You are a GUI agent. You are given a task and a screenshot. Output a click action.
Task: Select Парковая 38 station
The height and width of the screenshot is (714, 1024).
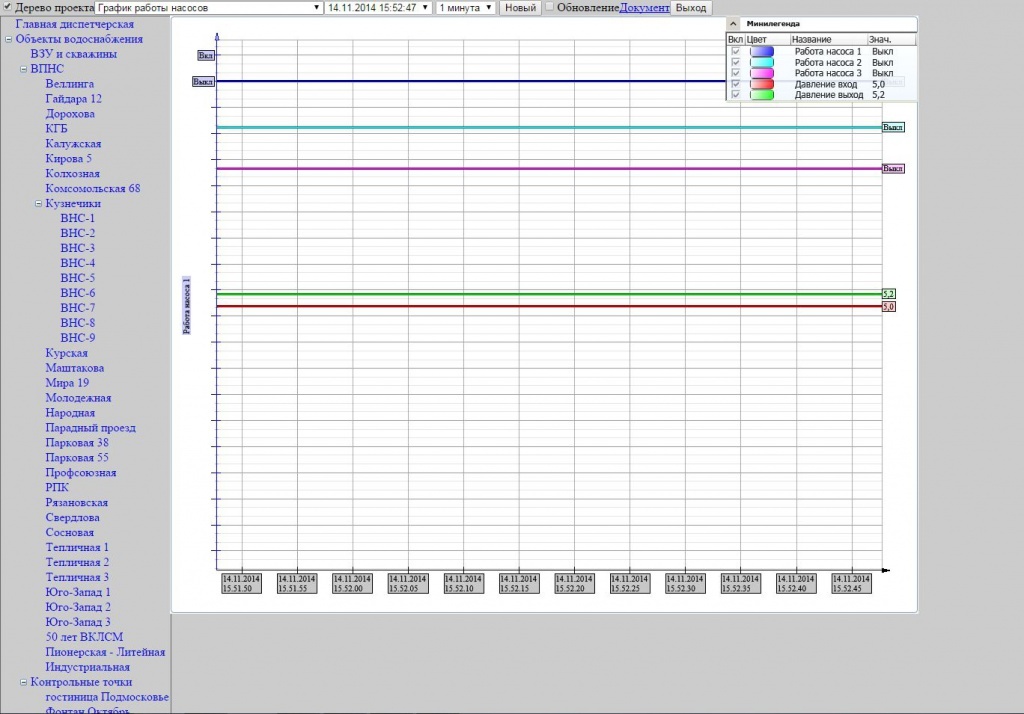(x=77, y=442)
